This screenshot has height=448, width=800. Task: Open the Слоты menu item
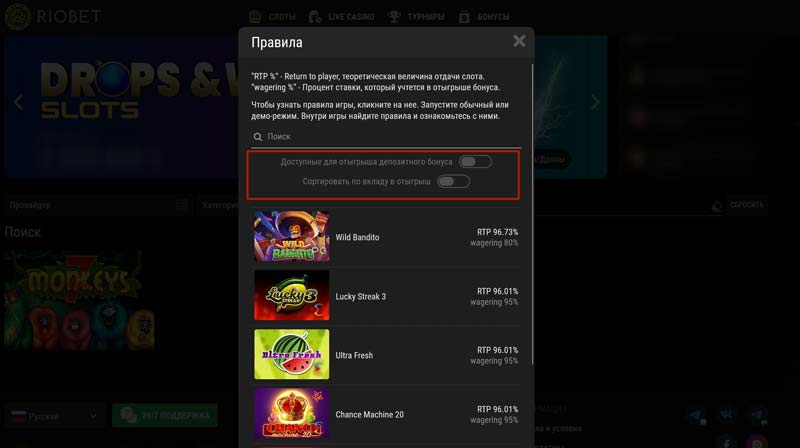tap(272, 17)
